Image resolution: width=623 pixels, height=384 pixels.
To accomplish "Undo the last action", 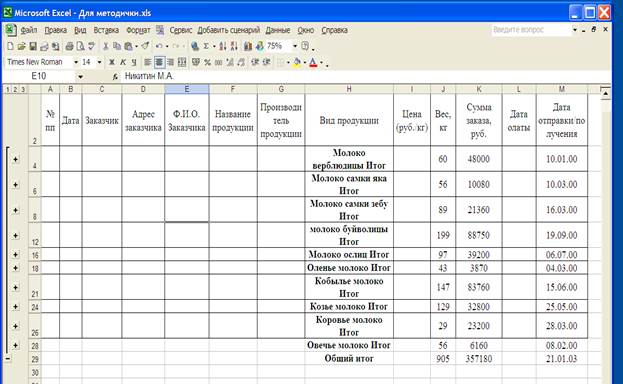I will (159, 46).
